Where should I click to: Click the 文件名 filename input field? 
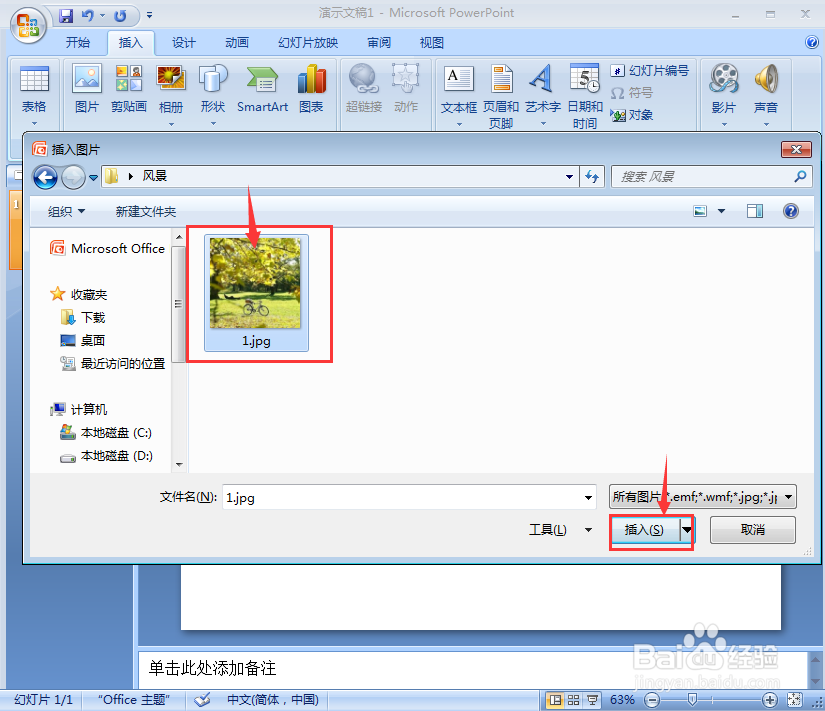(x=409, y=497)
